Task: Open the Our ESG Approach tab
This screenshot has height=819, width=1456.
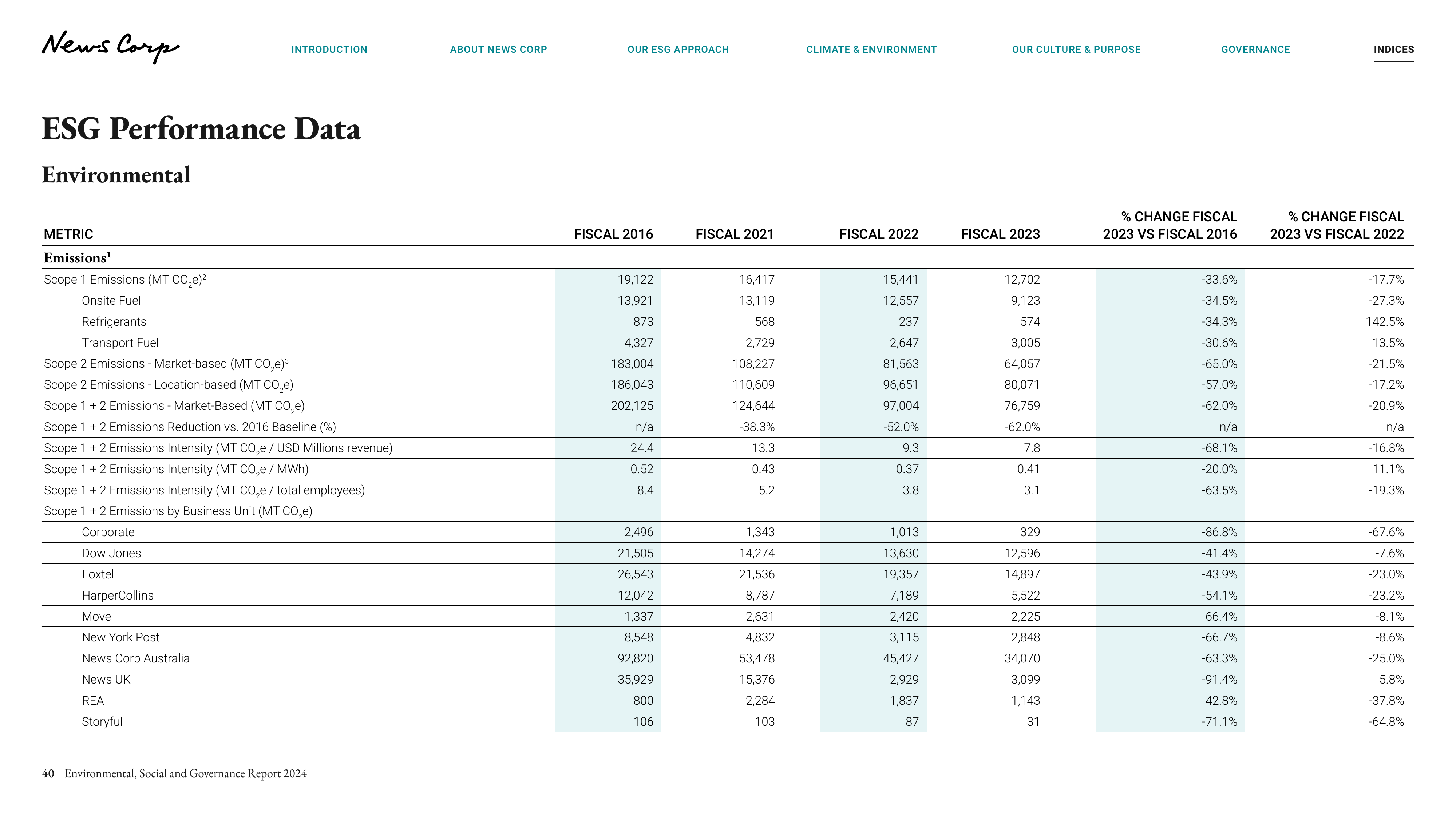Action: pos(678,50)
